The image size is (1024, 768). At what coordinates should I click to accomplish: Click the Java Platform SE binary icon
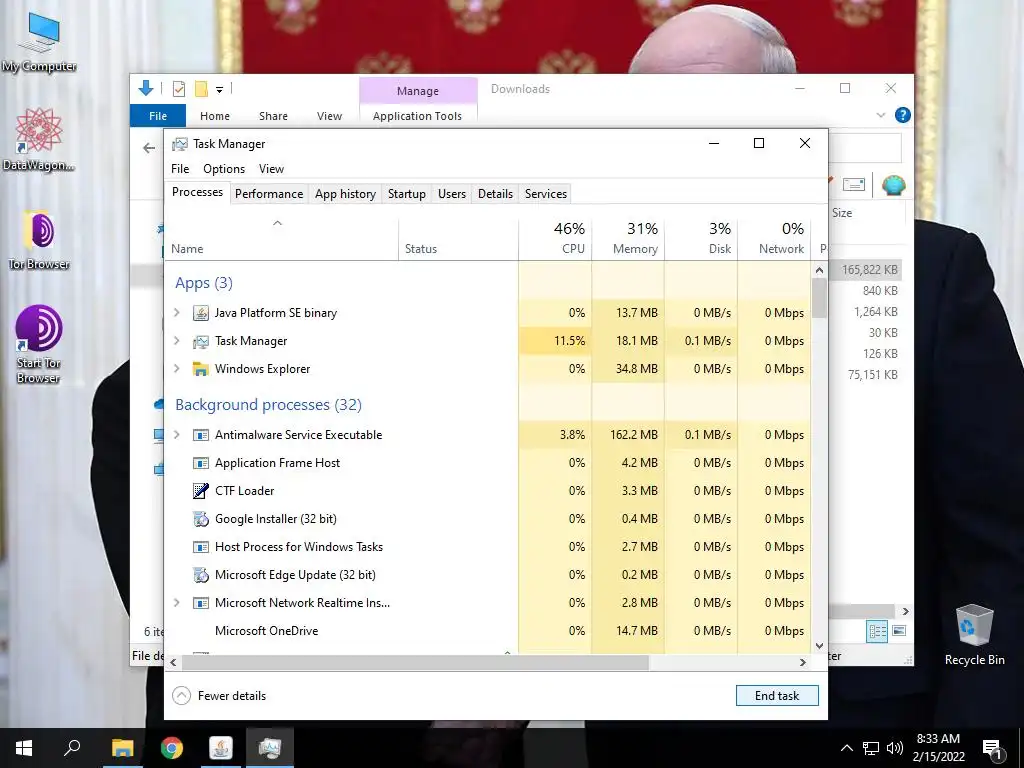(200, 313)
